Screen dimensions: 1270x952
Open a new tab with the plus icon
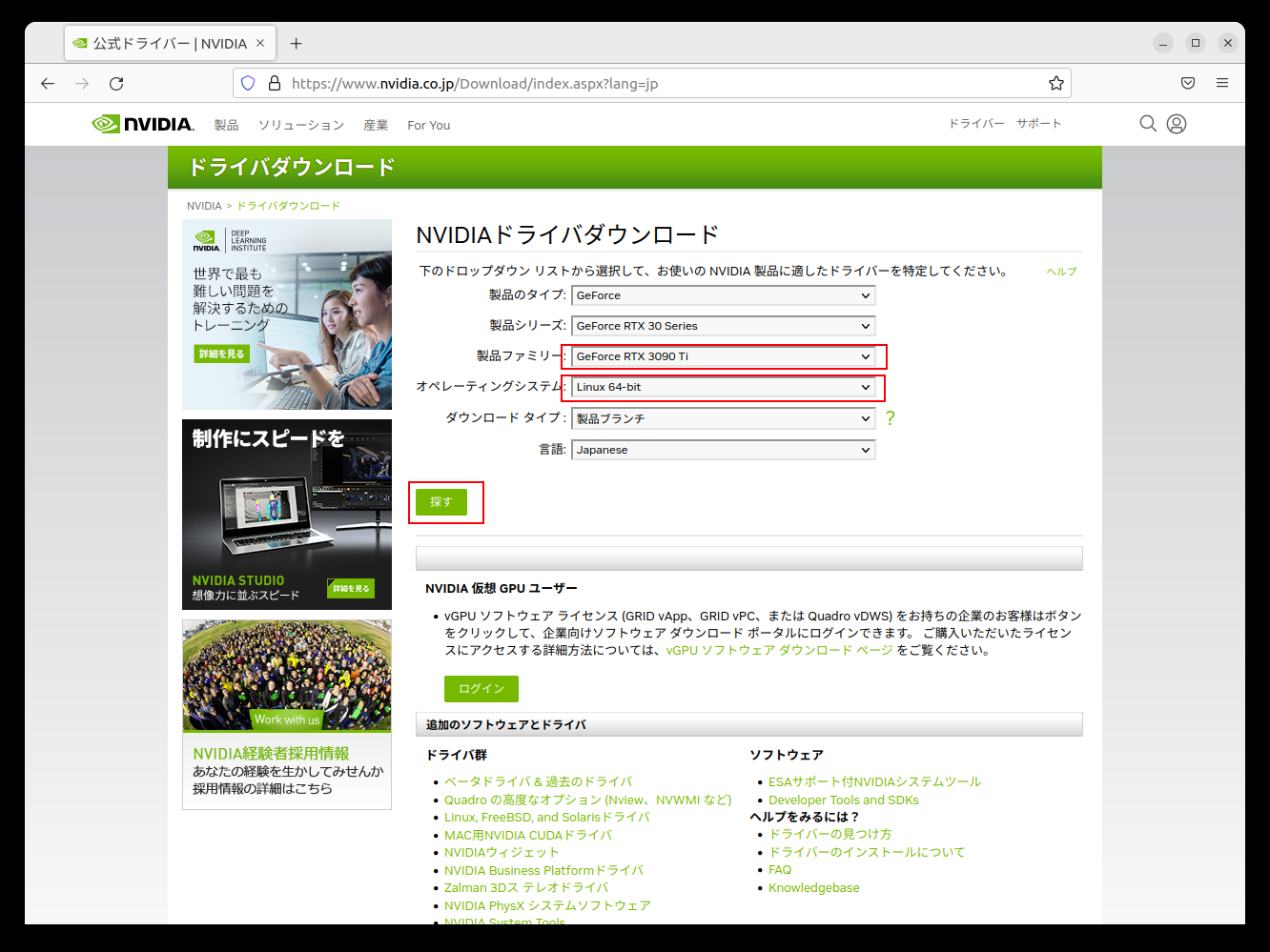click(x=297, y=44)
